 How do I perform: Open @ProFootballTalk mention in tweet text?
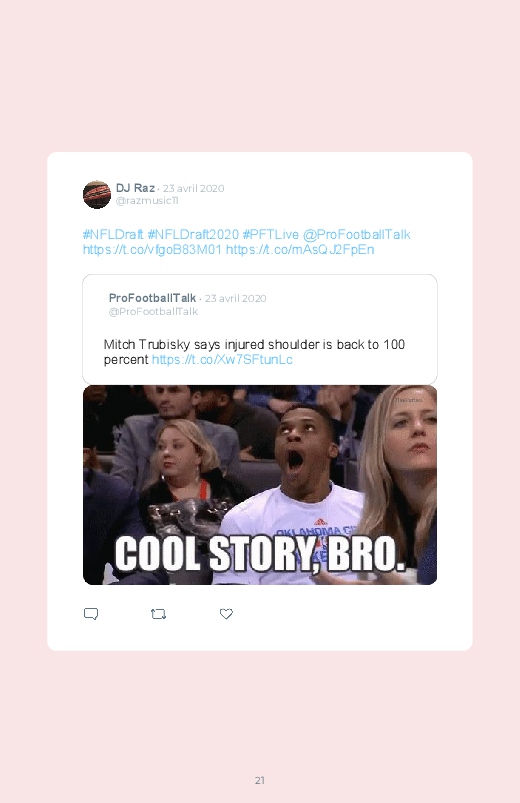[357, 235]
